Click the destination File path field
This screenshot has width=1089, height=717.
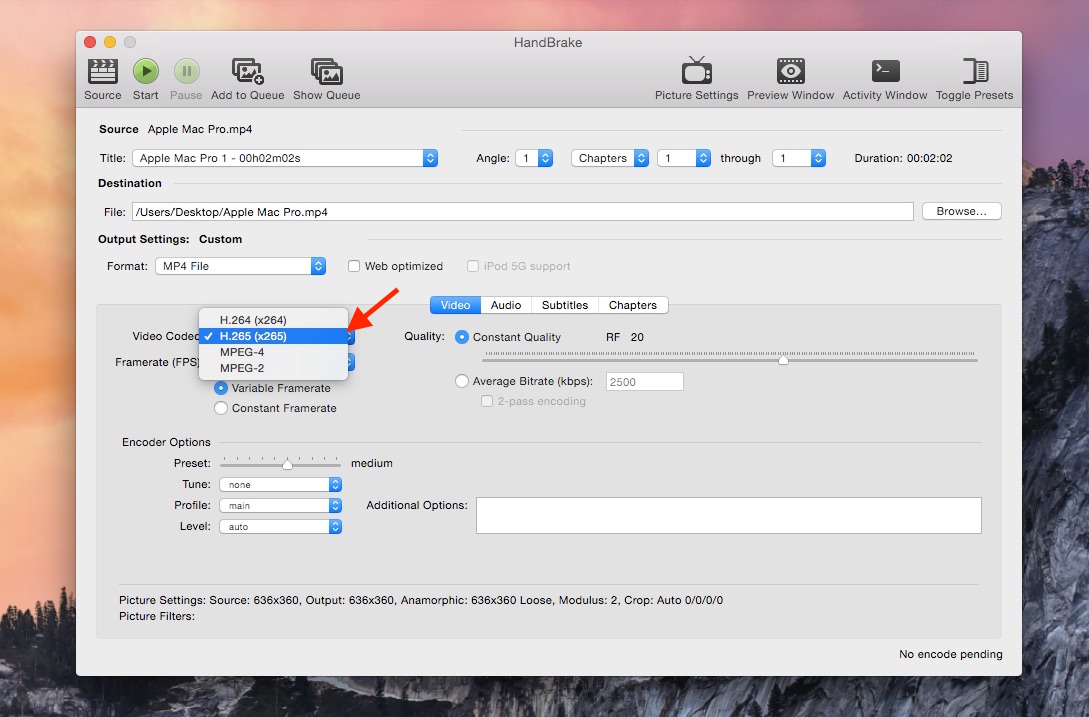point(522,212)
